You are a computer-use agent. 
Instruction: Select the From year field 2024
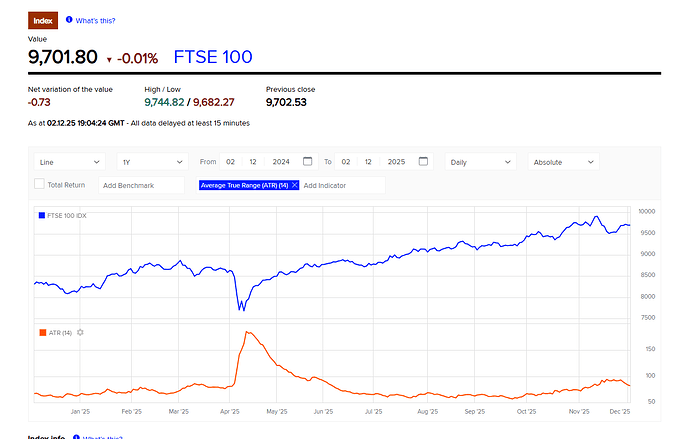[281, 162]
